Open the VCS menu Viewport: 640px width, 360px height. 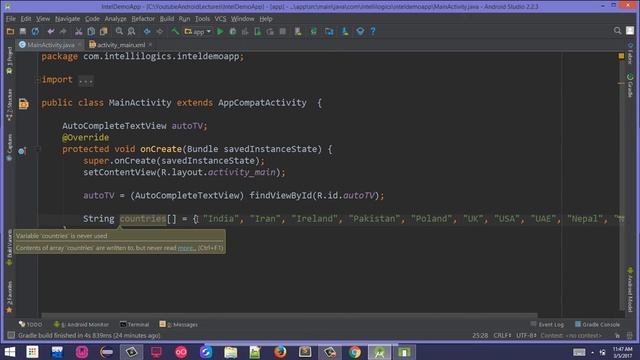(220, 19)
